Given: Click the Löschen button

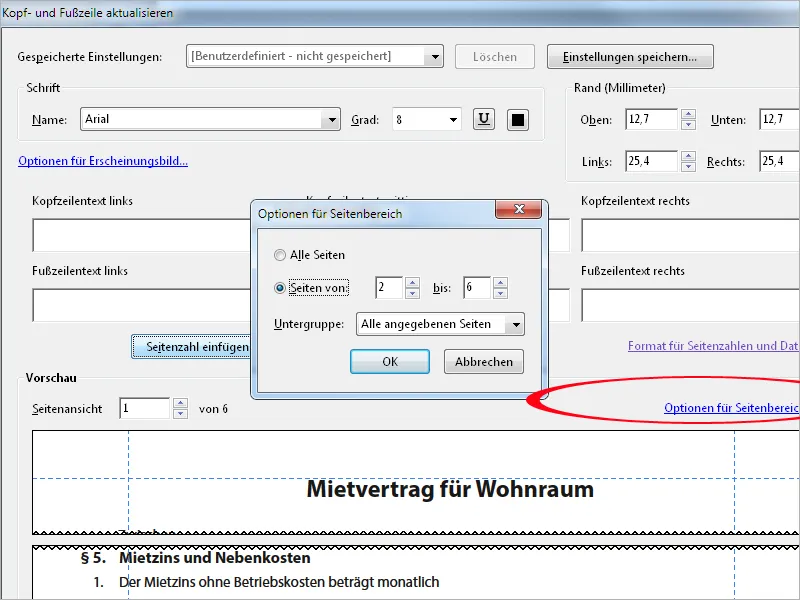Looking at the screenshot, I should 495,57.
